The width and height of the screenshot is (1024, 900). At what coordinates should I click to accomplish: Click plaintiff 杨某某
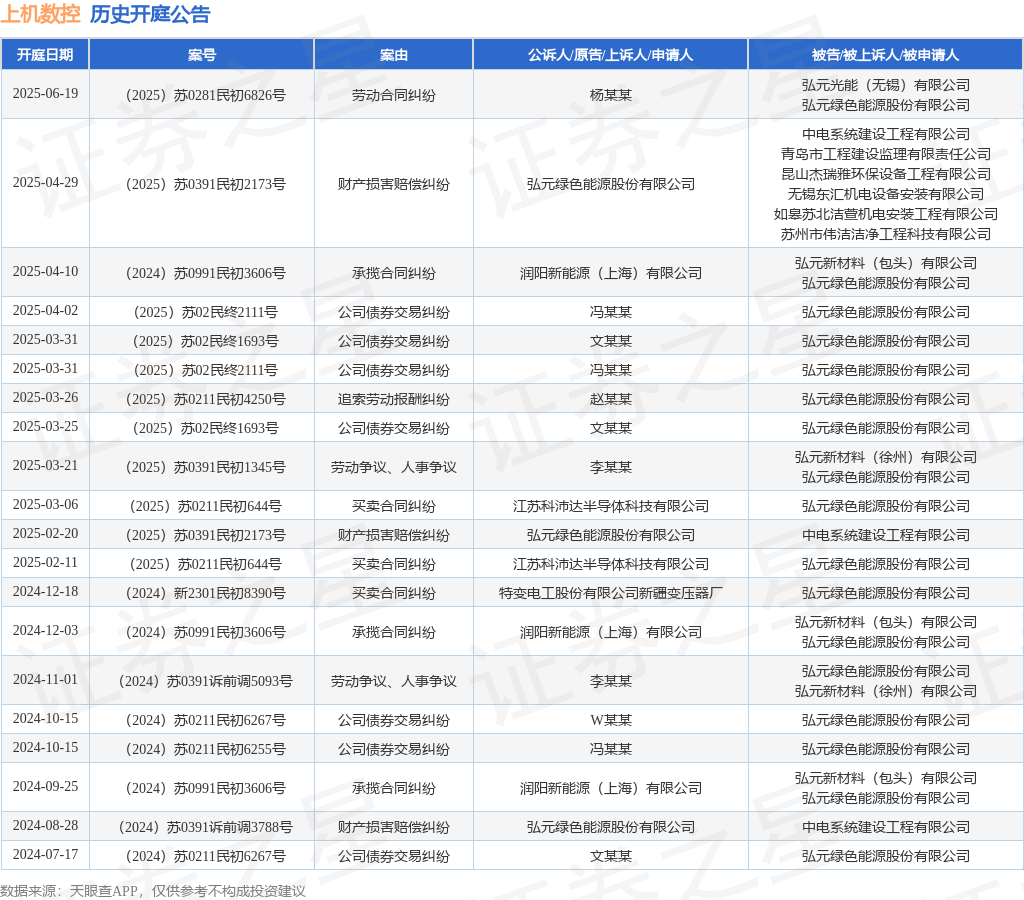611,95
